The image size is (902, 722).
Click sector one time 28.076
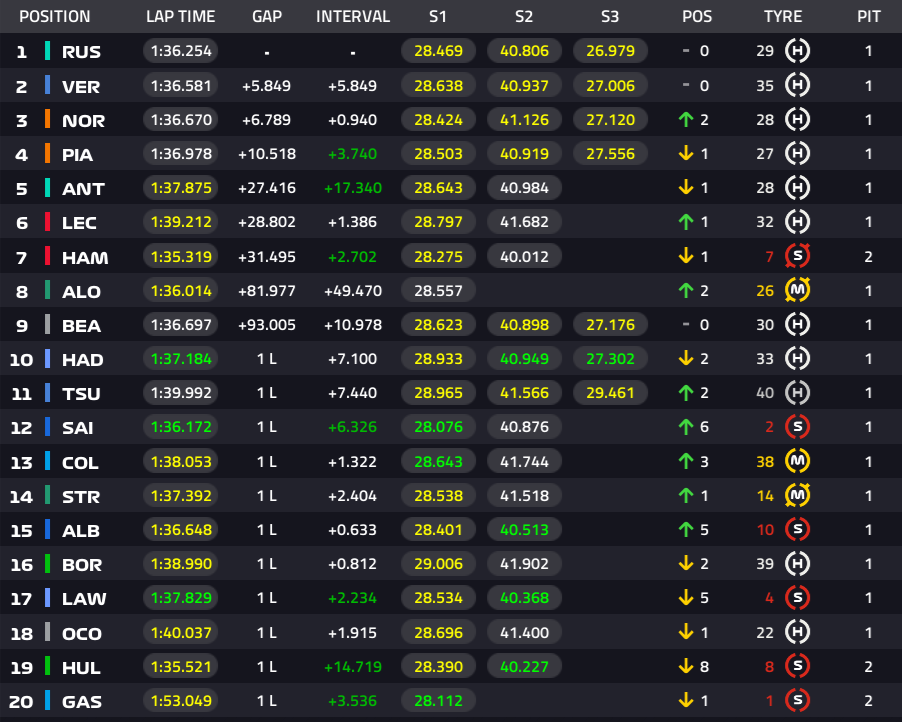438,427
